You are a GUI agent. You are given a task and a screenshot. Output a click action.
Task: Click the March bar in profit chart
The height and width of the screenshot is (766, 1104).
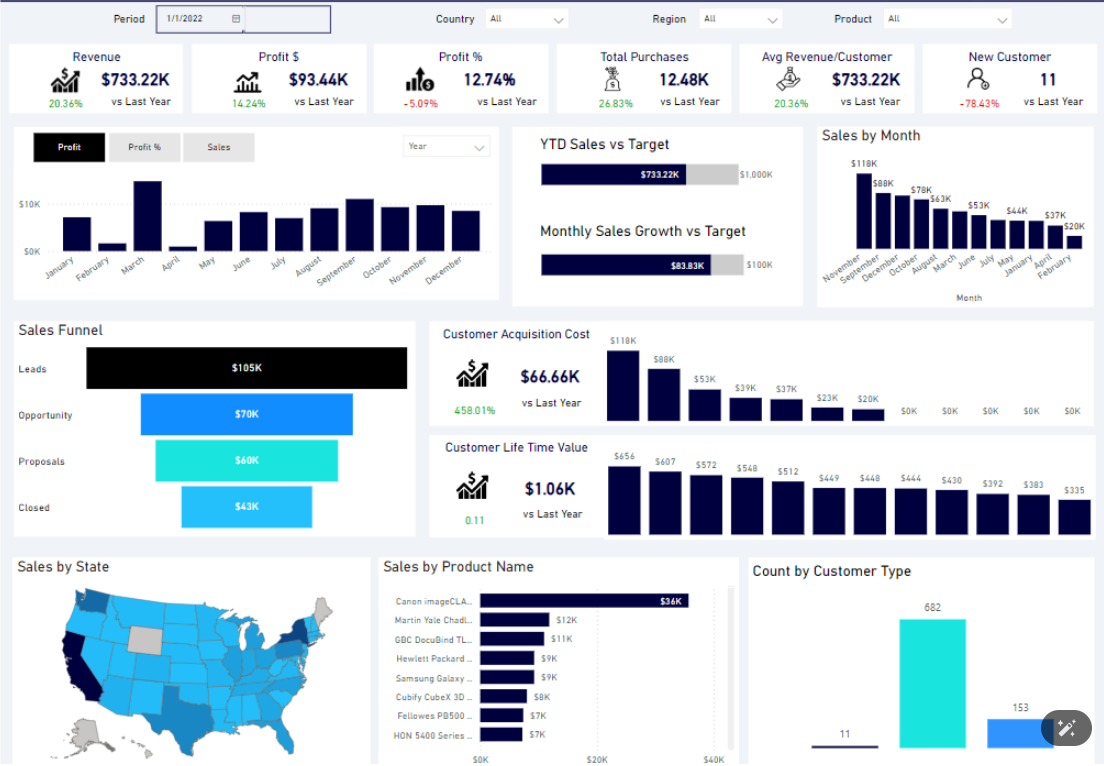pos(147,215)
